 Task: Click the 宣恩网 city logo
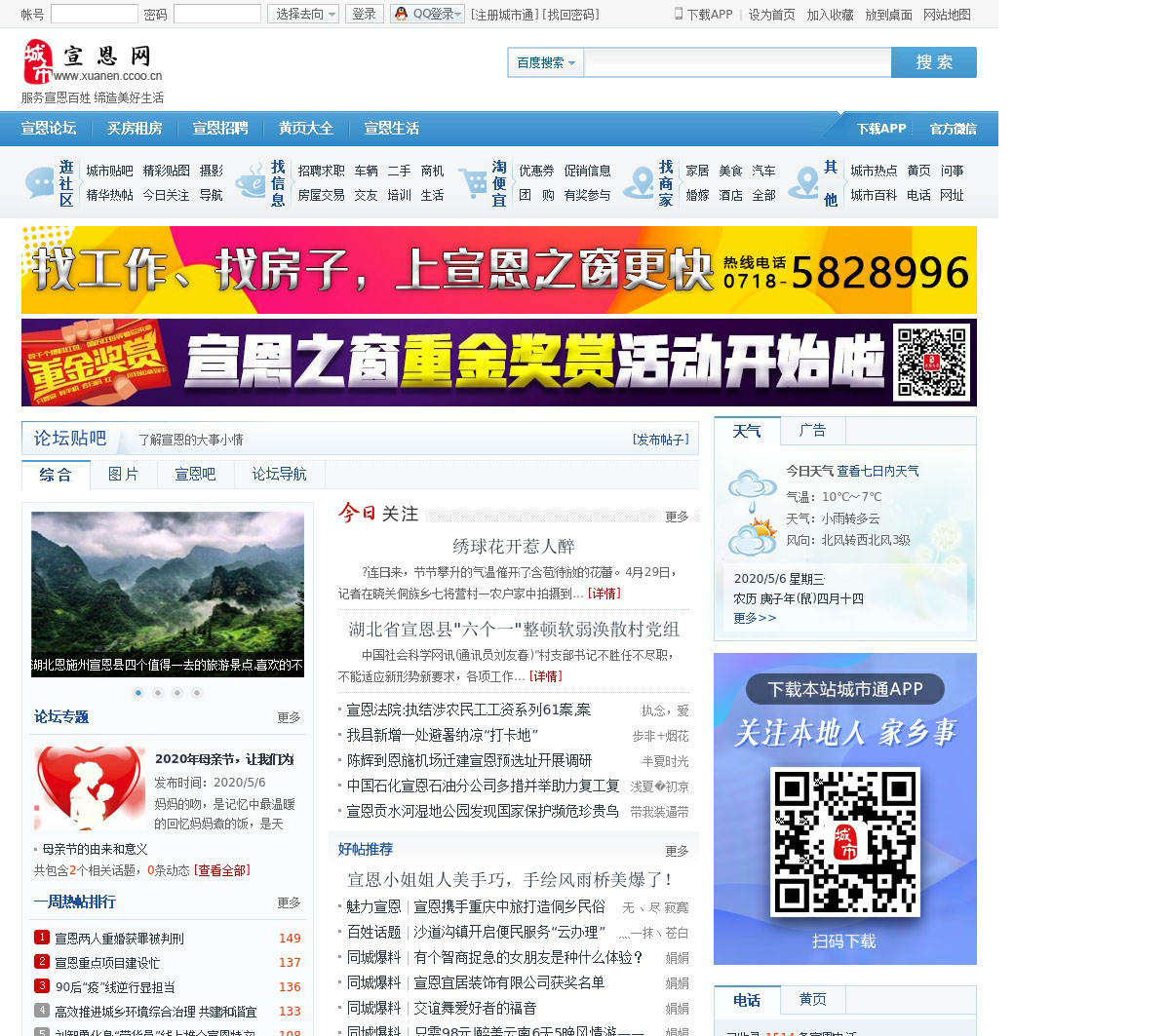[93, 61]
